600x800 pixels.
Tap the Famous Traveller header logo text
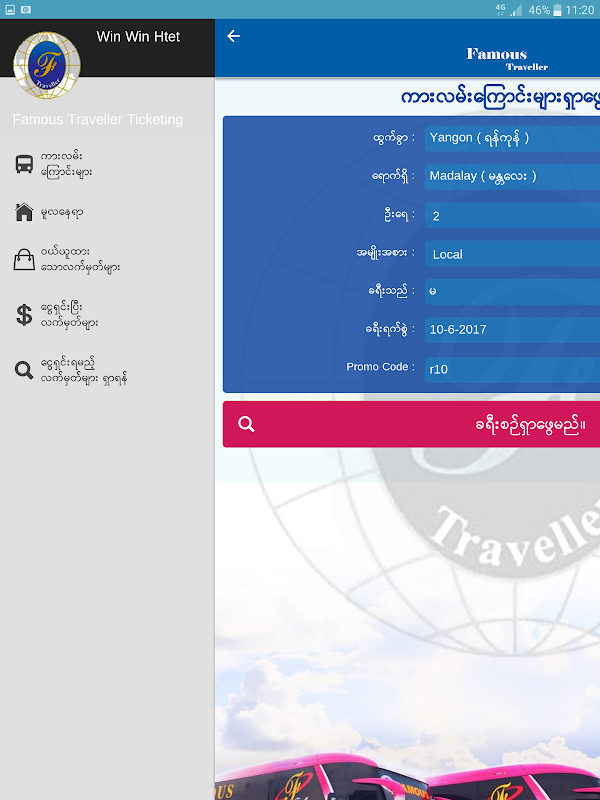507,59
